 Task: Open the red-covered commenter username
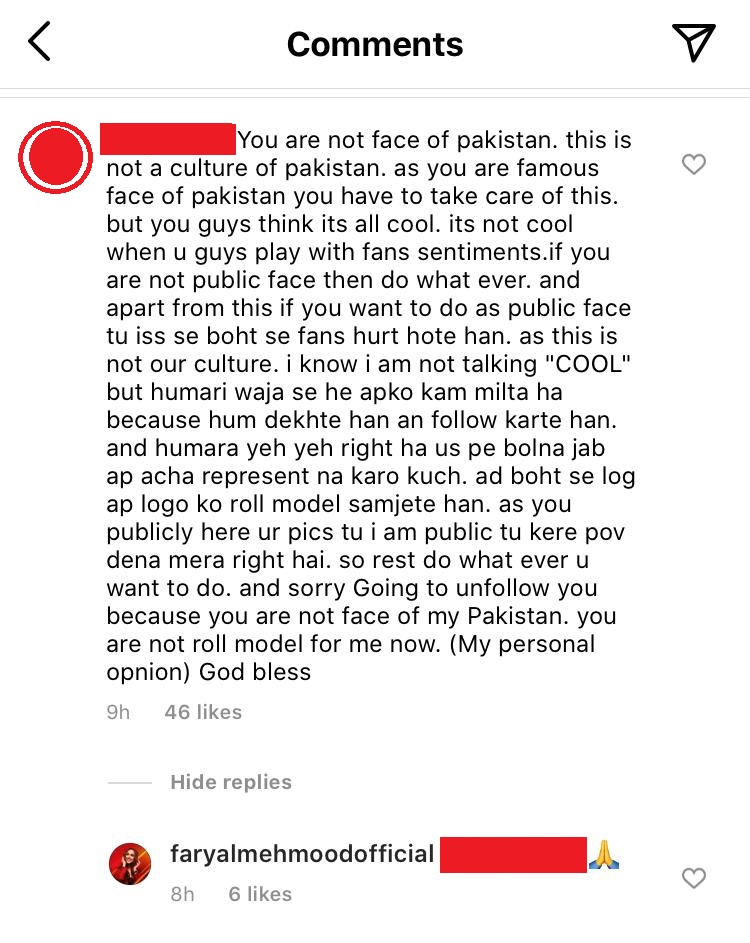[x=168, y=139]
